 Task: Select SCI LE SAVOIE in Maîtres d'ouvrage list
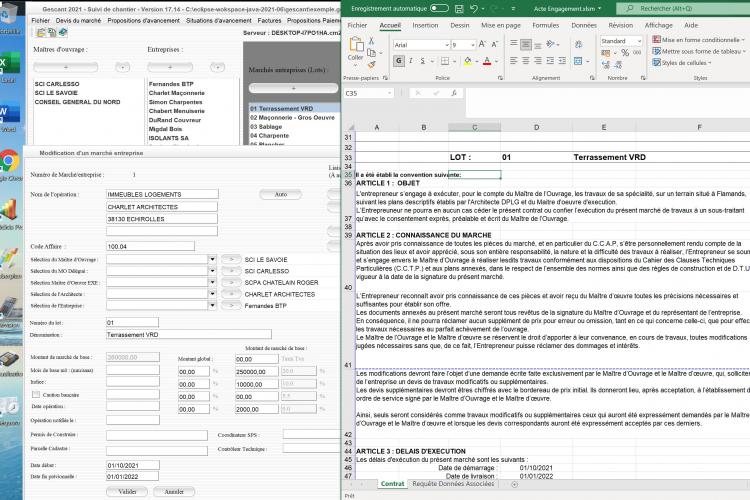coord(56,93)
